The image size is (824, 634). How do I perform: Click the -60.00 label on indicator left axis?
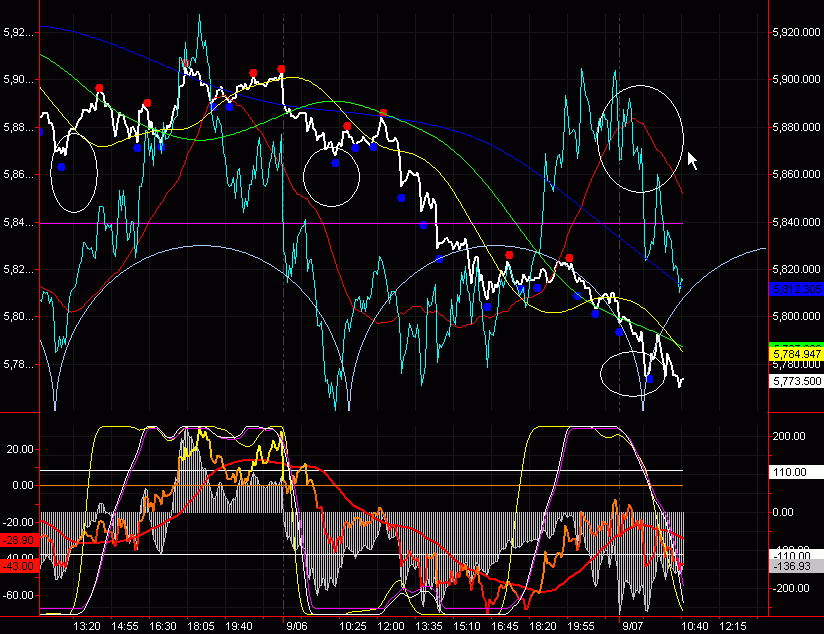[18, 595]
